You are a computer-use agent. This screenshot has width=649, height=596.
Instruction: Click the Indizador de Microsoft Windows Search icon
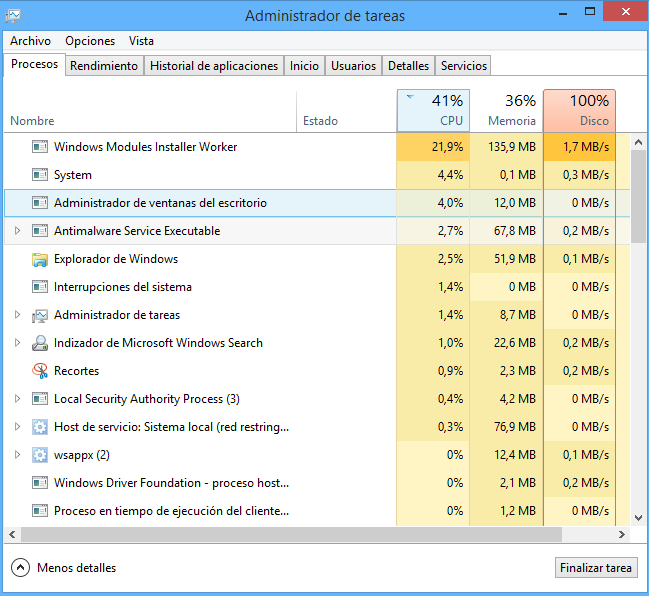coord(40,343)
